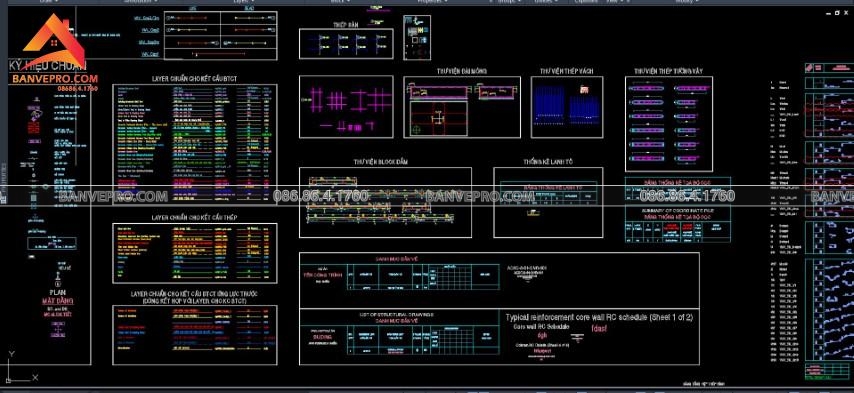Select the THÉP BẢN symbol frame

coord(346,44)
